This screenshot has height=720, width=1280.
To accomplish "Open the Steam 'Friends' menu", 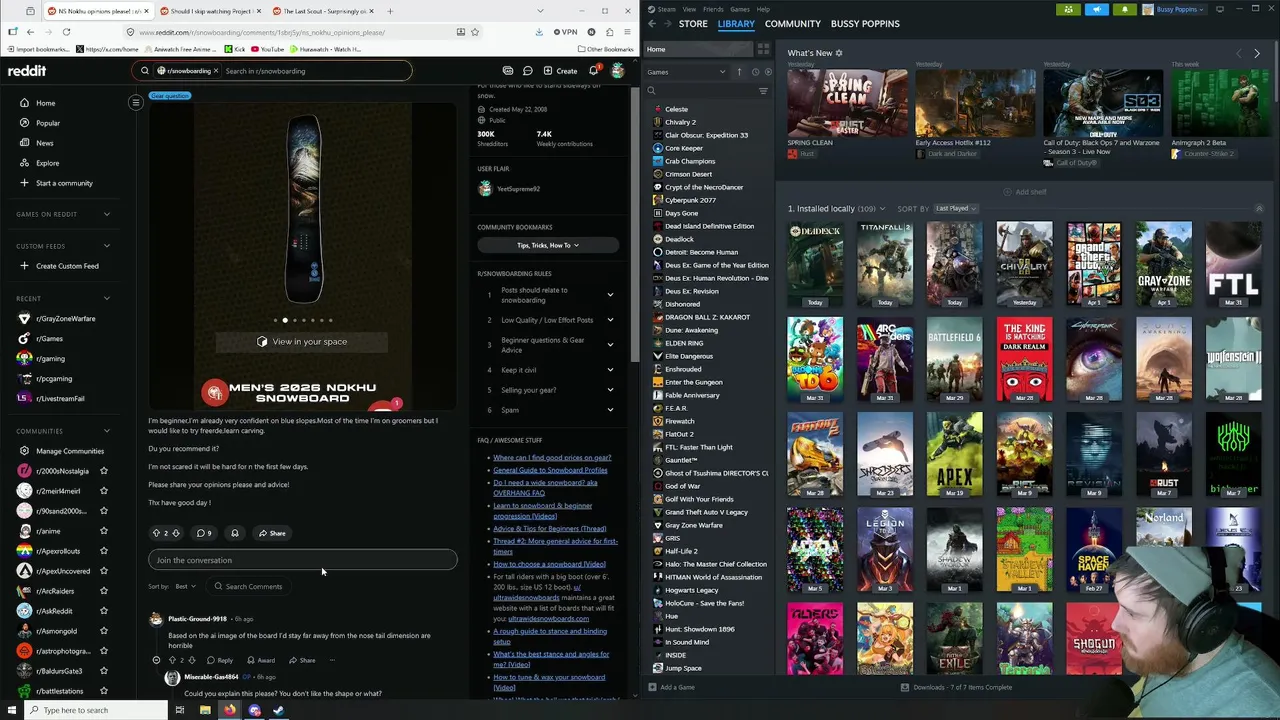I will coord(713,9).
